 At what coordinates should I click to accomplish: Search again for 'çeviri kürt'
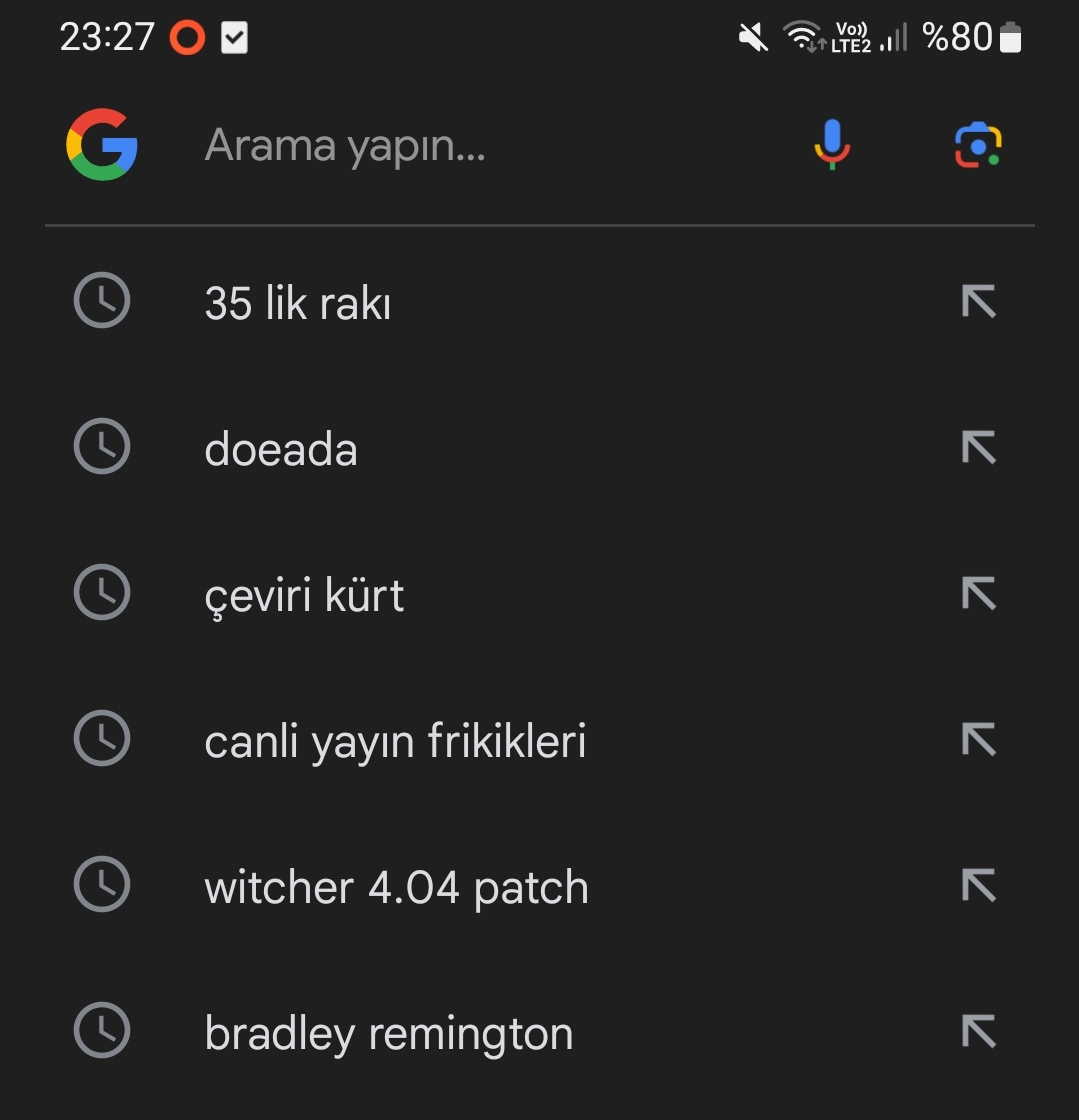[x=304, y=595]
